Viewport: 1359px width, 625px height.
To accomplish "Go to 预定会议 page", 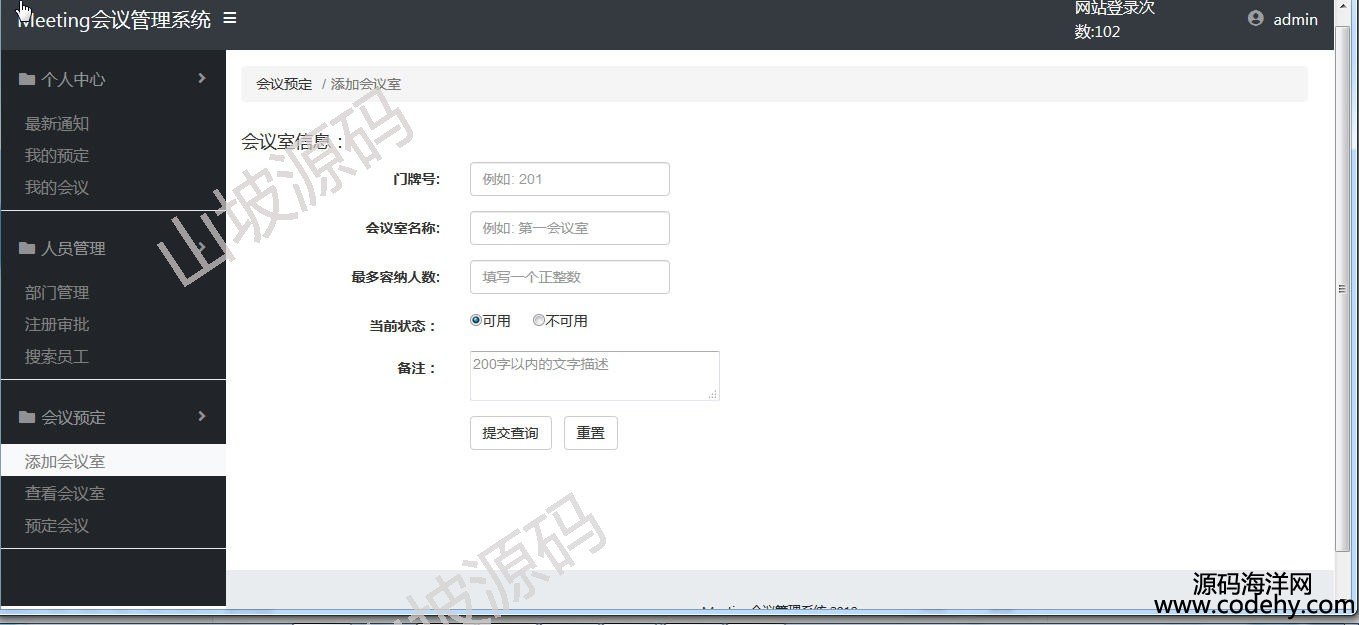I will click(x=57, y=525).
